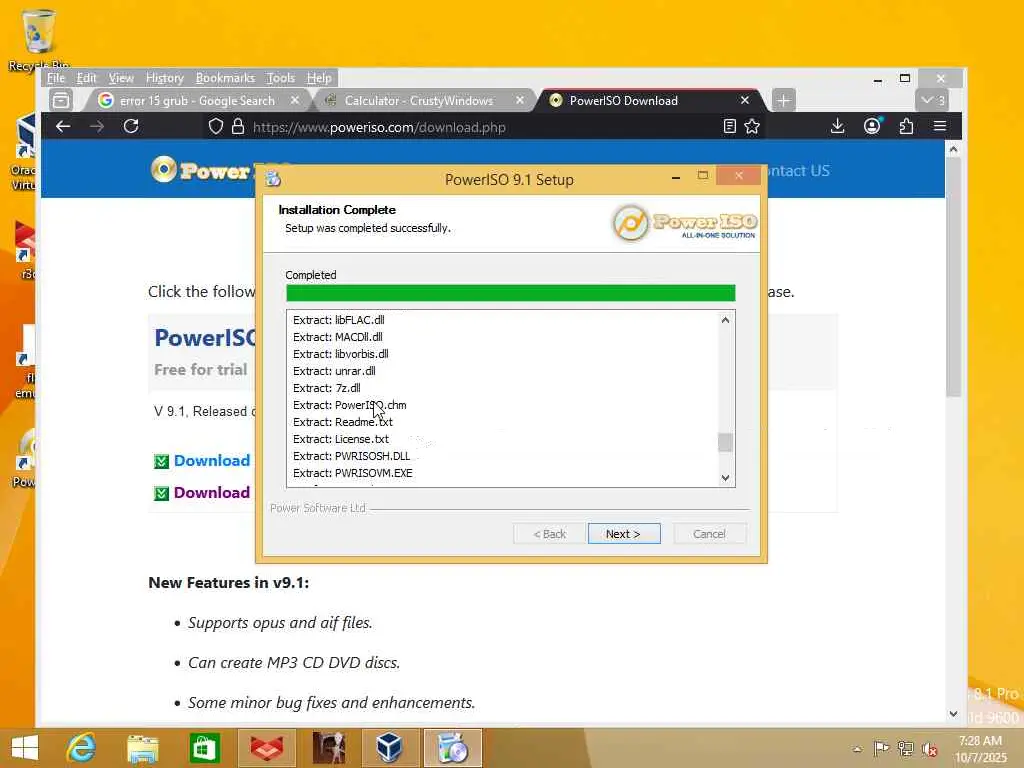
Task: Open Firefox hamburger application menu
Action: (x=940, y=126)
